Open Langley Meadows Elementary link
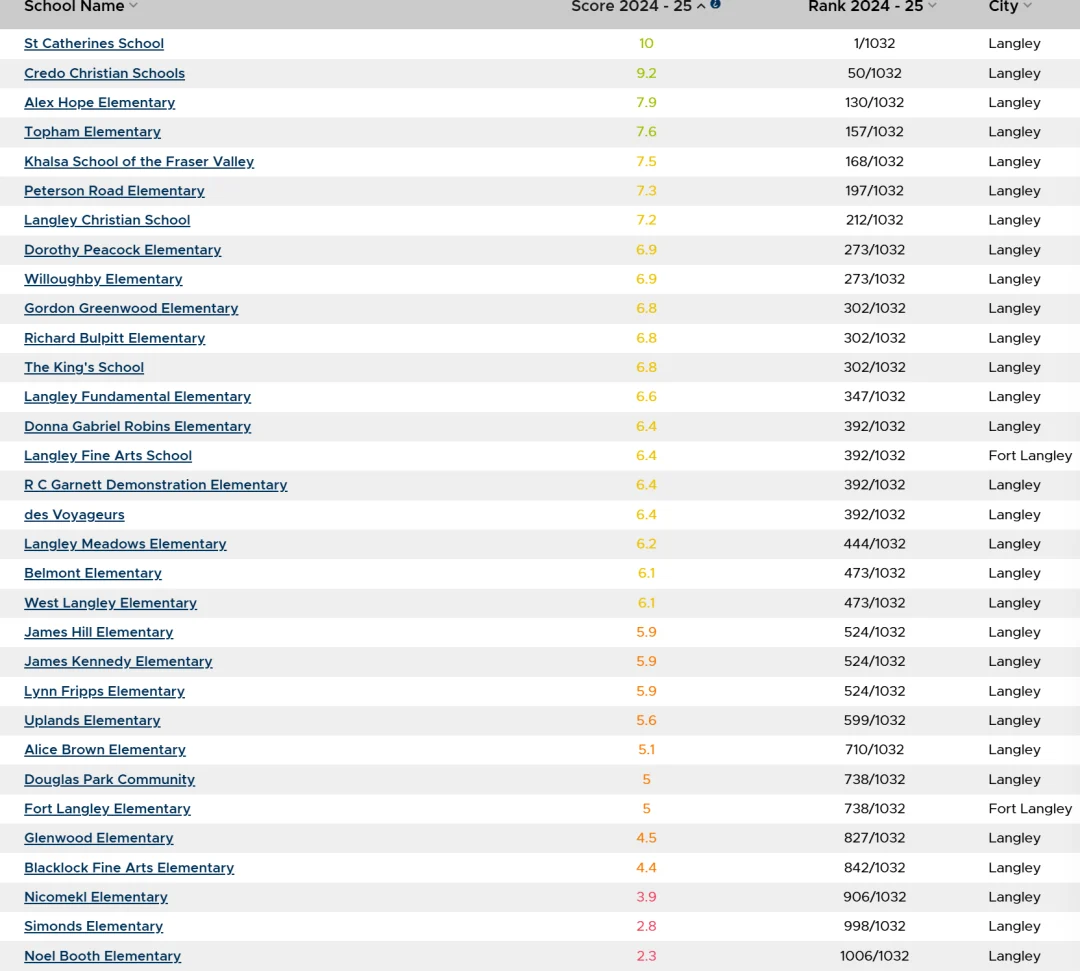 [125, 544]
